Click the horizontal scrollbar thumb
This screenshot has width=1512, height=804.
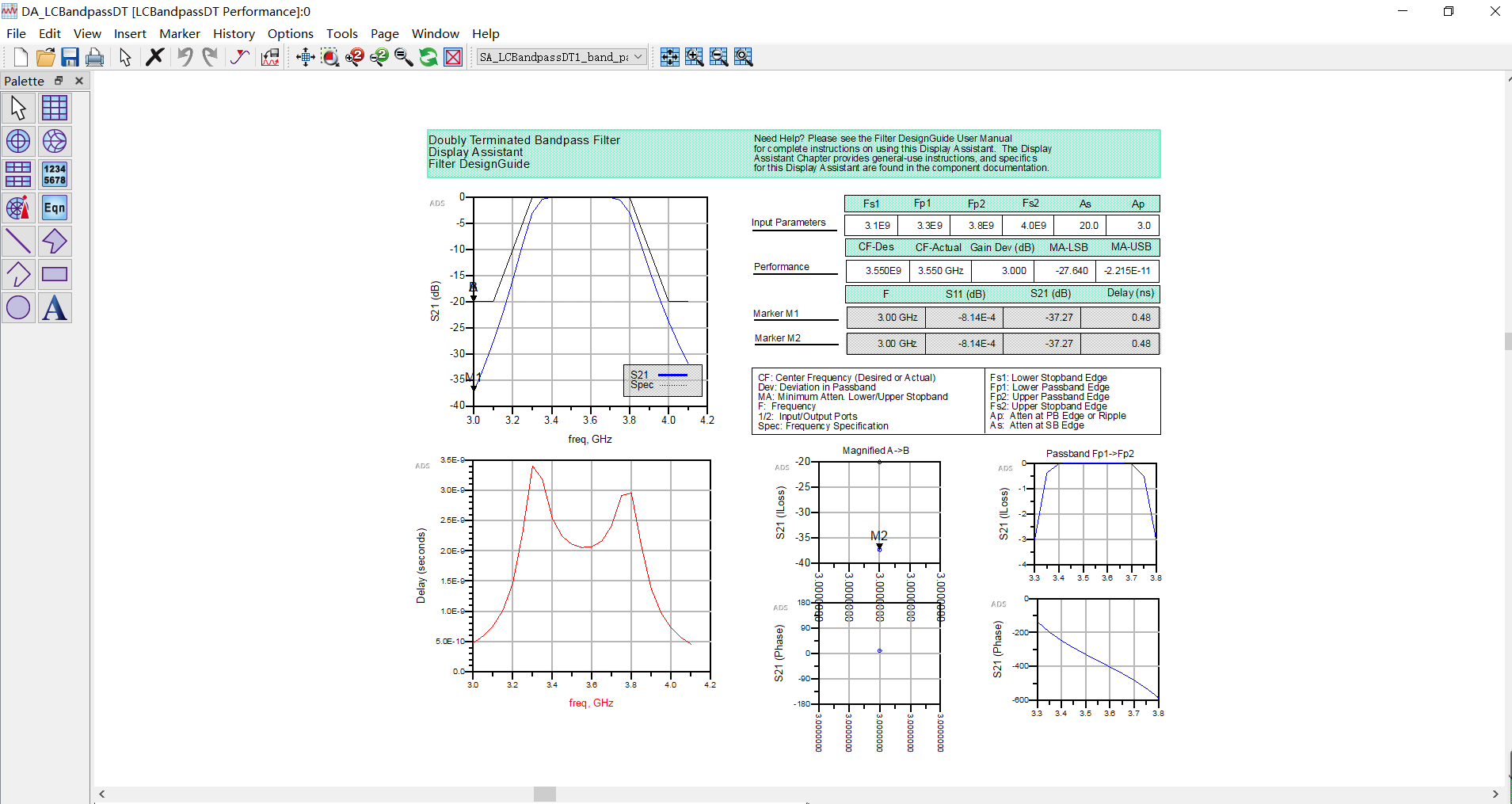pos(544,794)
